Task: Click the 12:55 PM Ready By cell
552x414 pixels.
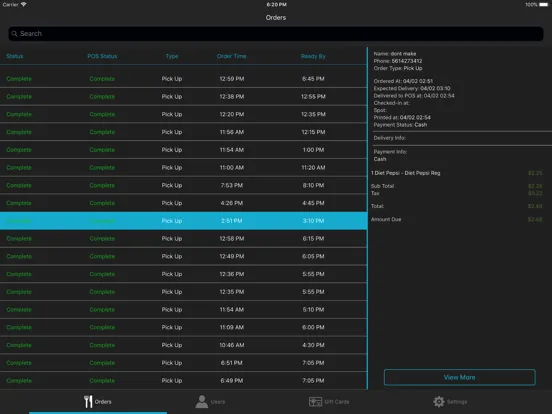Action: (313, 96)
